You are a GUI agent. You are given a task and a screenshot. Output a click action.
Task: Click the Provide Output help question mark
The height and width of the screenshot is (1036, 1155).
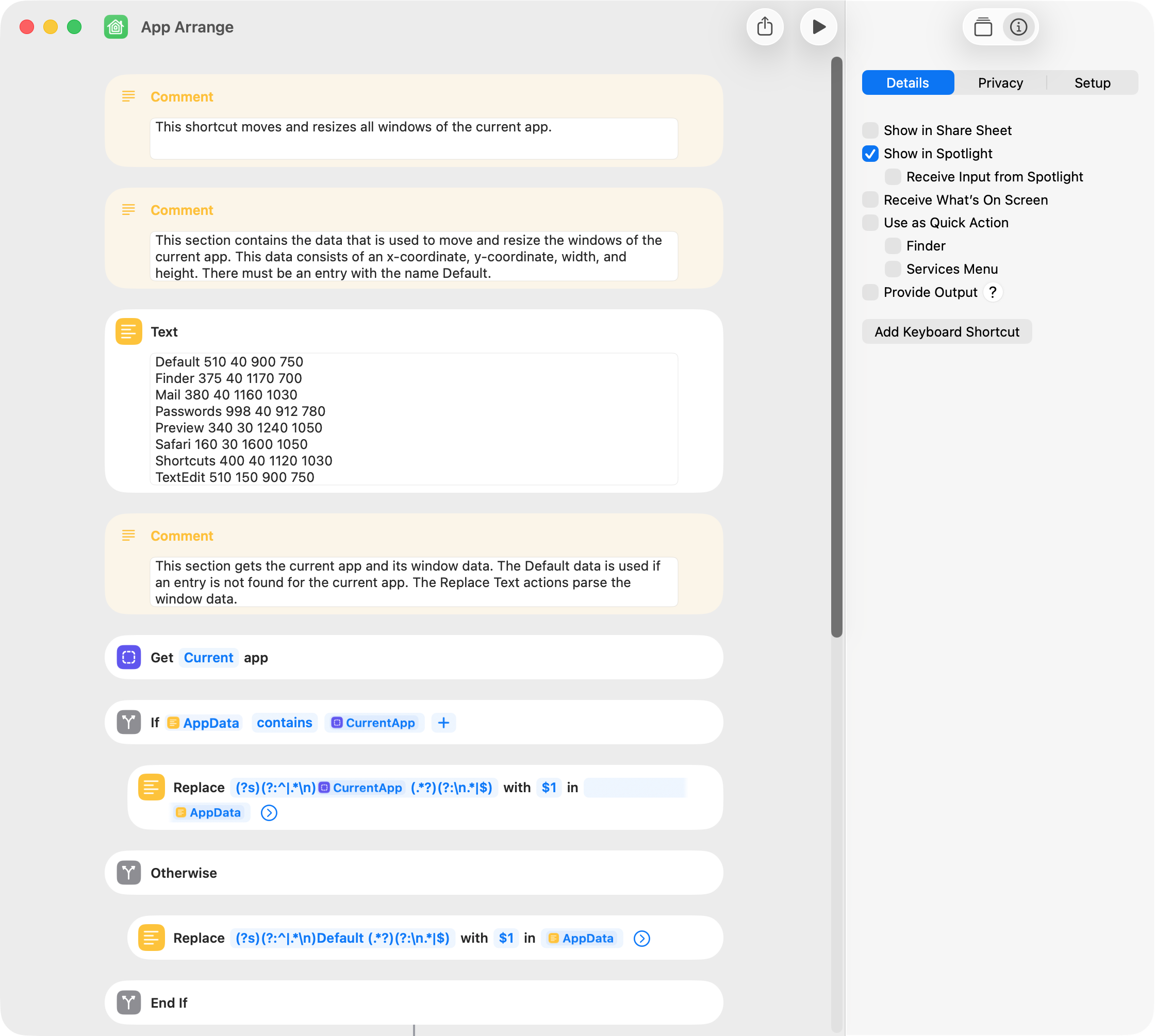tap(993, 292)
